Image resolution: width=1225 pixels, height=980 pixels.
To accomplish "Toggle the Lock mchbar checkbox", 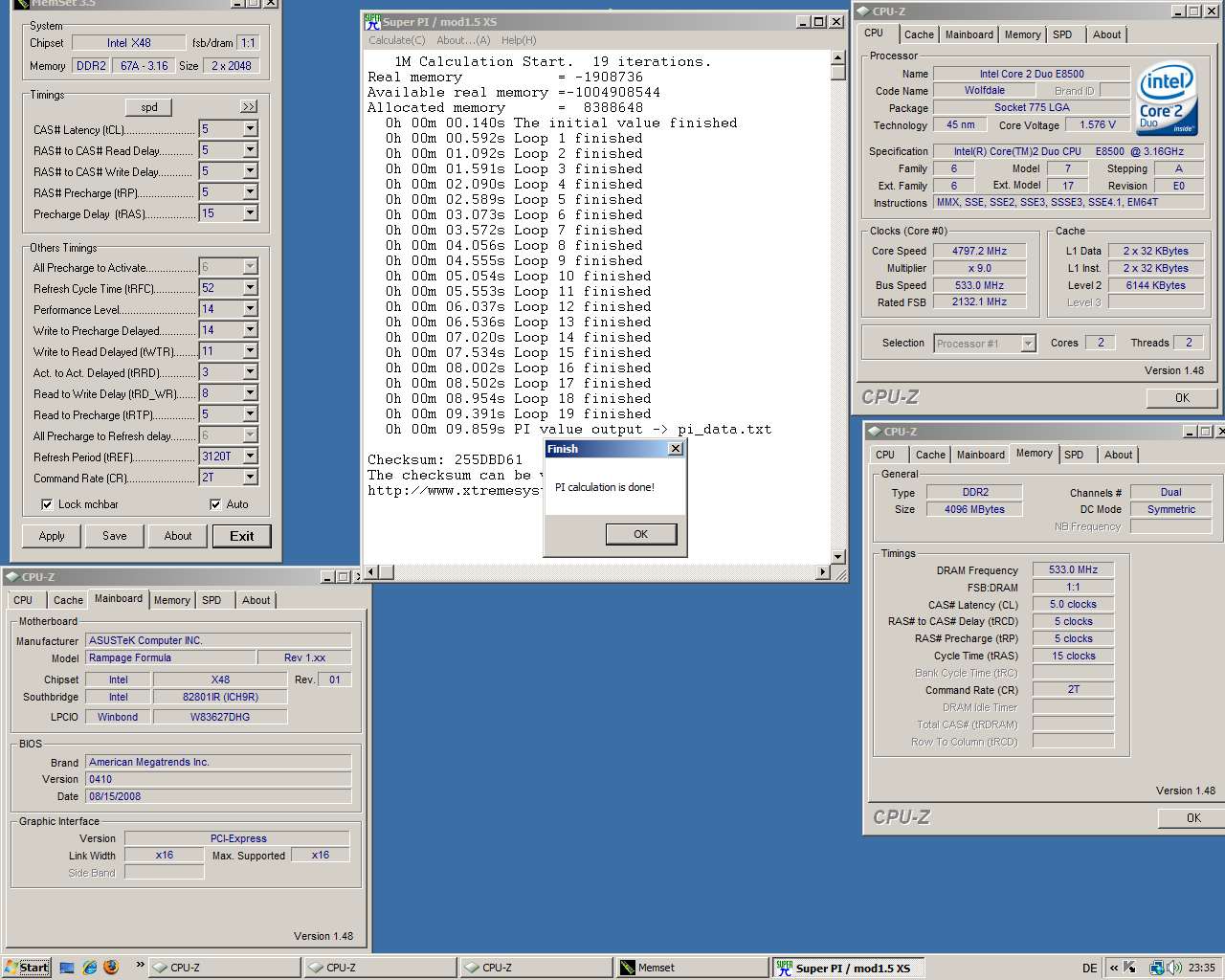I will (x=47, y=504).
